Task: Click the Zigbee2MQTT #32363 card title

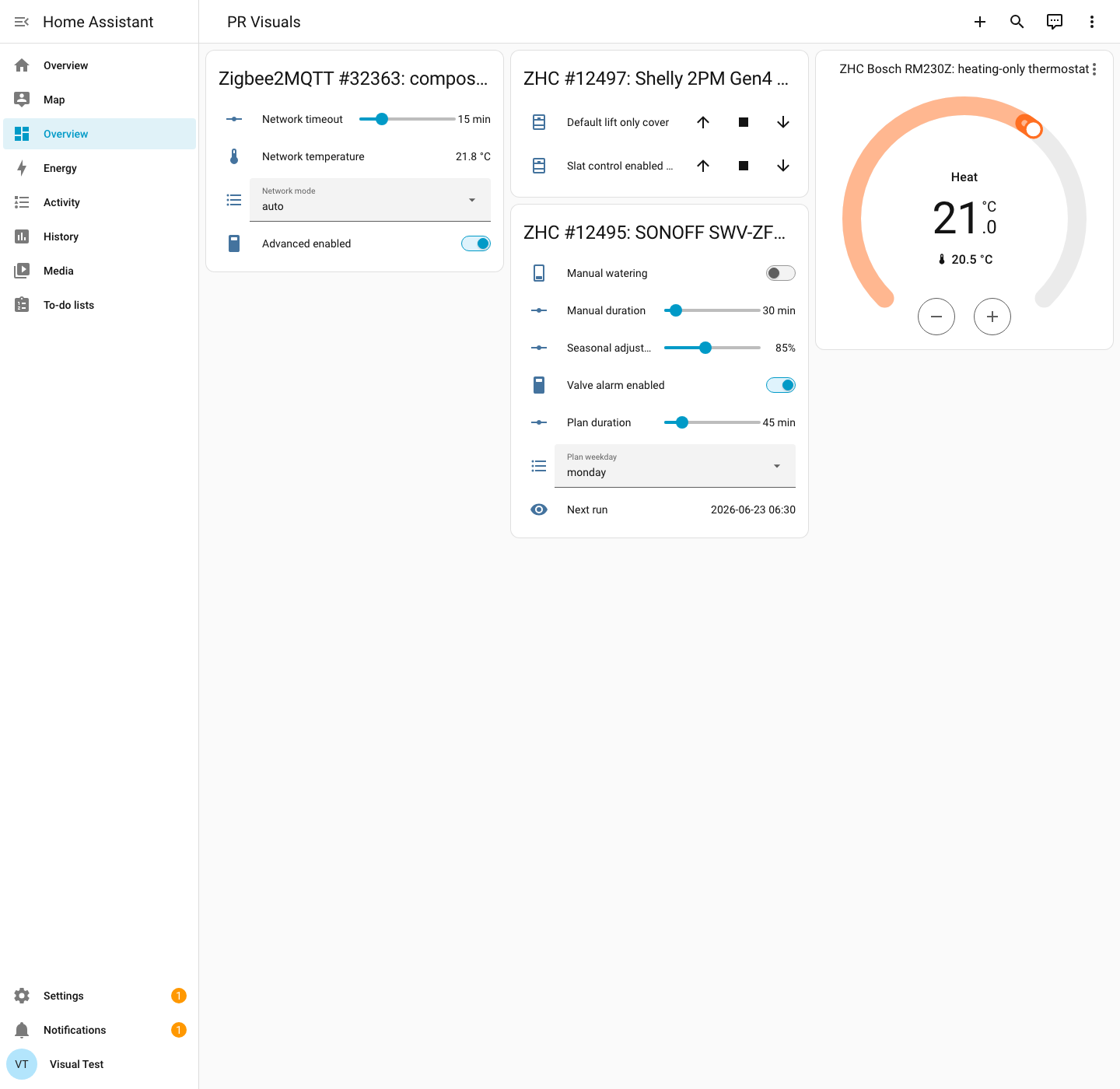Action: [353, 79]
